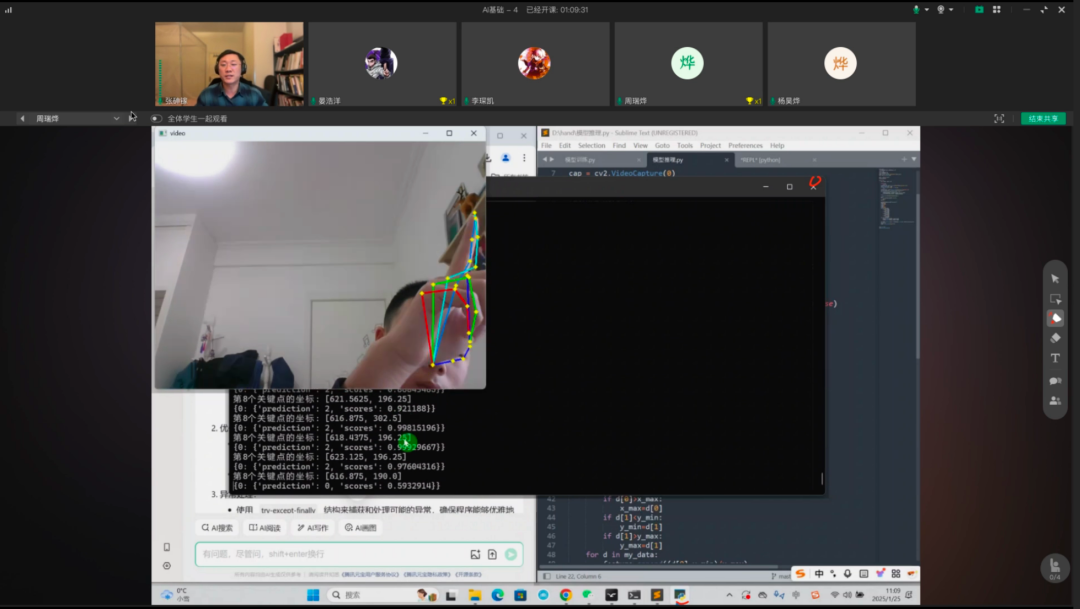Click the AI阅读 button
Image resolution: width=1080 pixels, height=609 pixels.
click(x=264, y=528)
